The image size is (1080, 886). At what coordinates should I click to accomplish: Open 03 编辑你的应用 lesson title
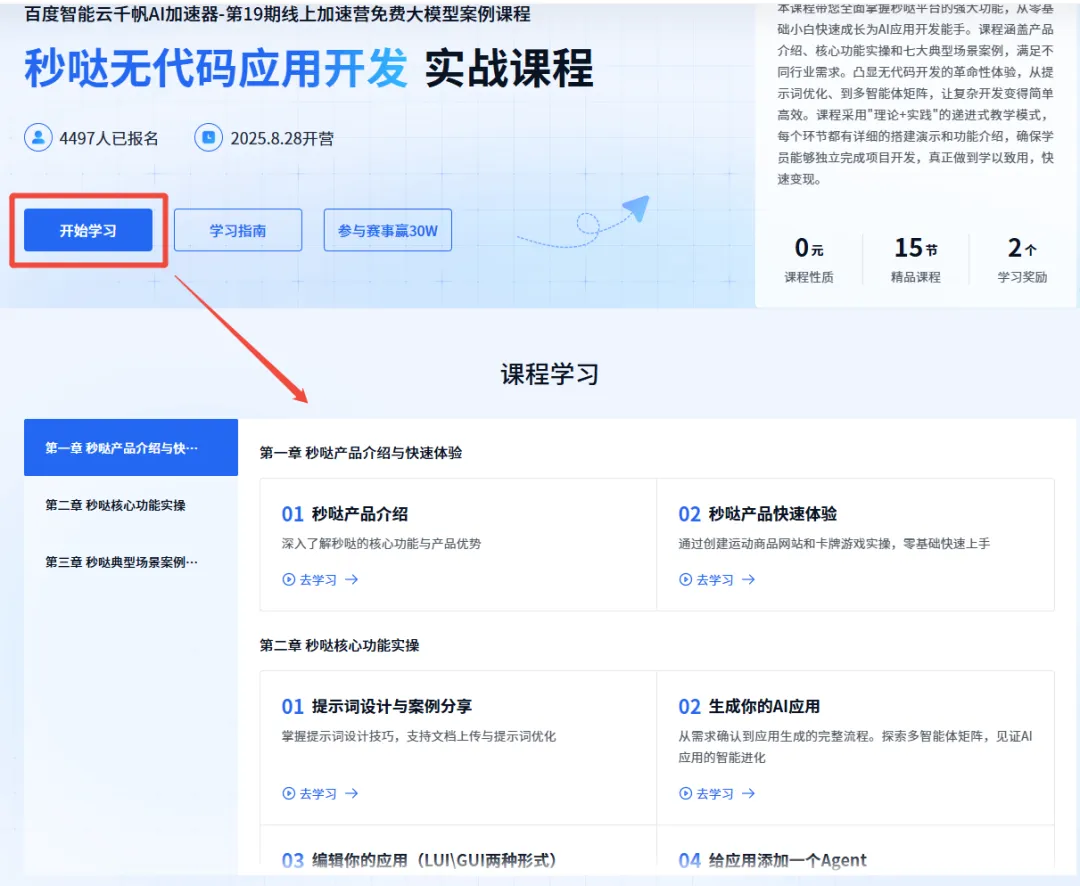[x=419, y=860]
